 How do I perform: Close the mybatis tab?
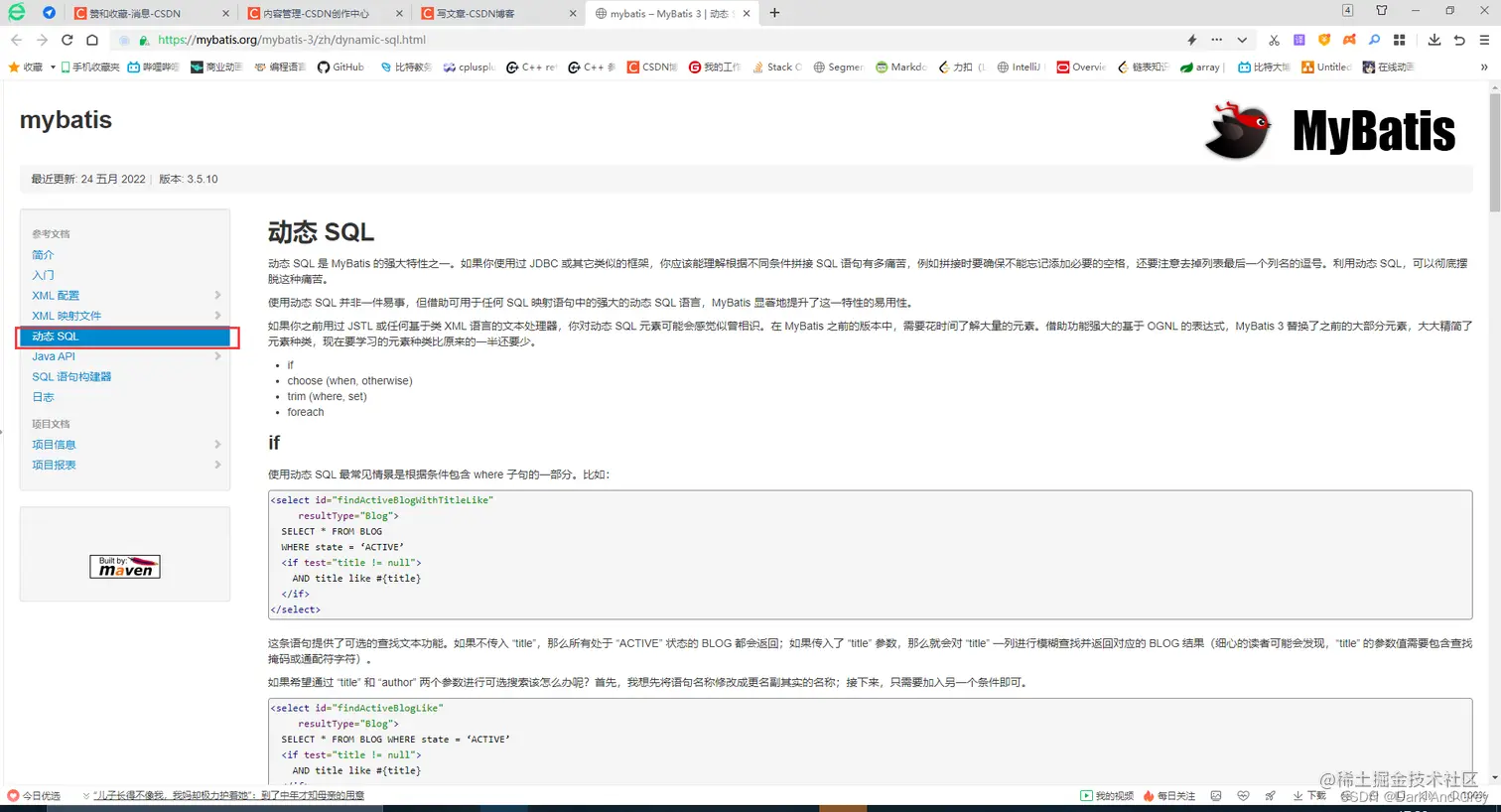[747, 13]
